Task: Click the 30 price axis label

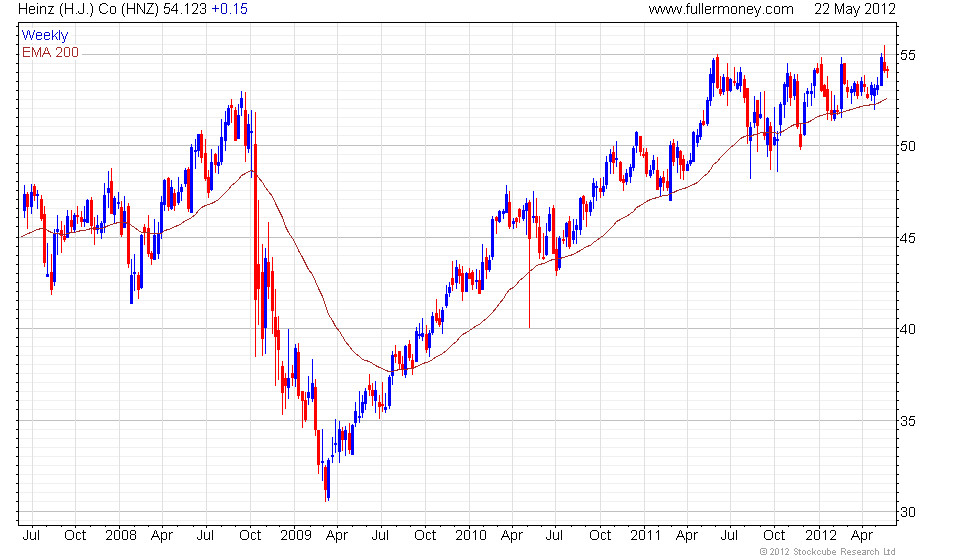Action: [908, 512]
